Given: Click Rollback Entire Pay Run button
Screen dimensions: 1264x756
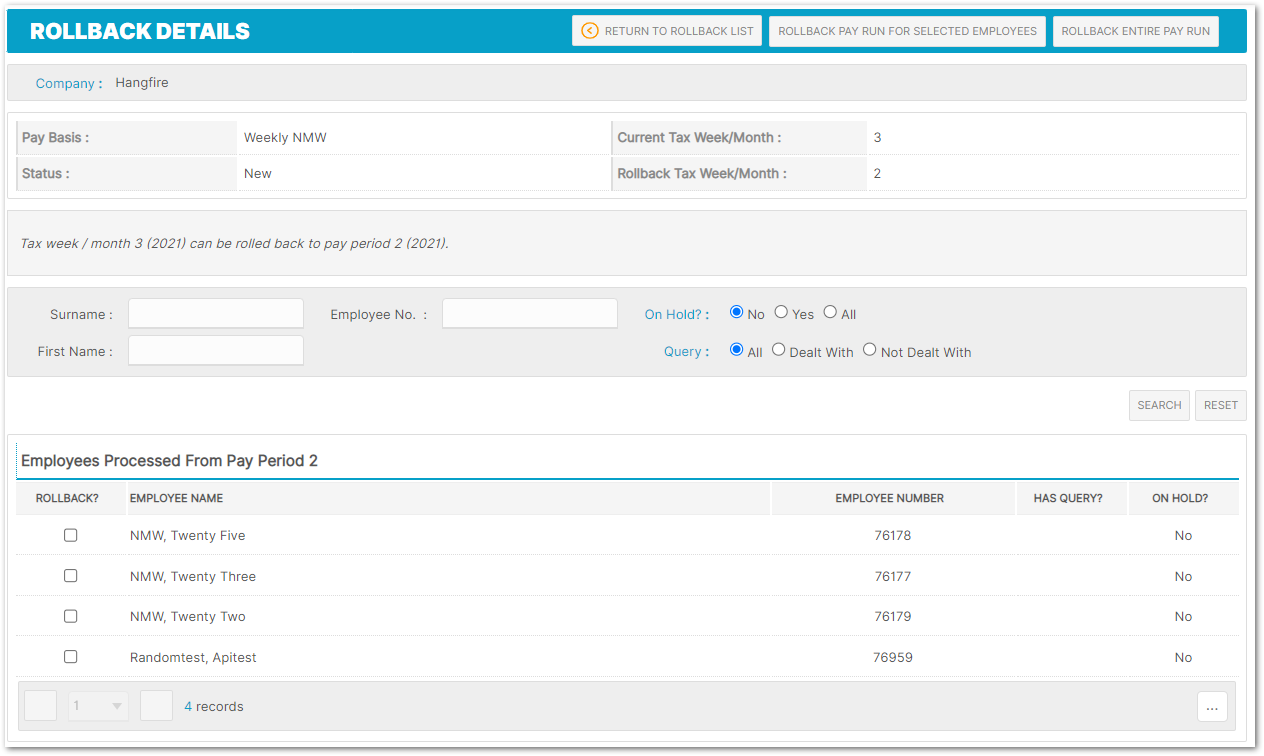Looking at the screenshot, I should pyautogui.click(x=1135, y=31).
